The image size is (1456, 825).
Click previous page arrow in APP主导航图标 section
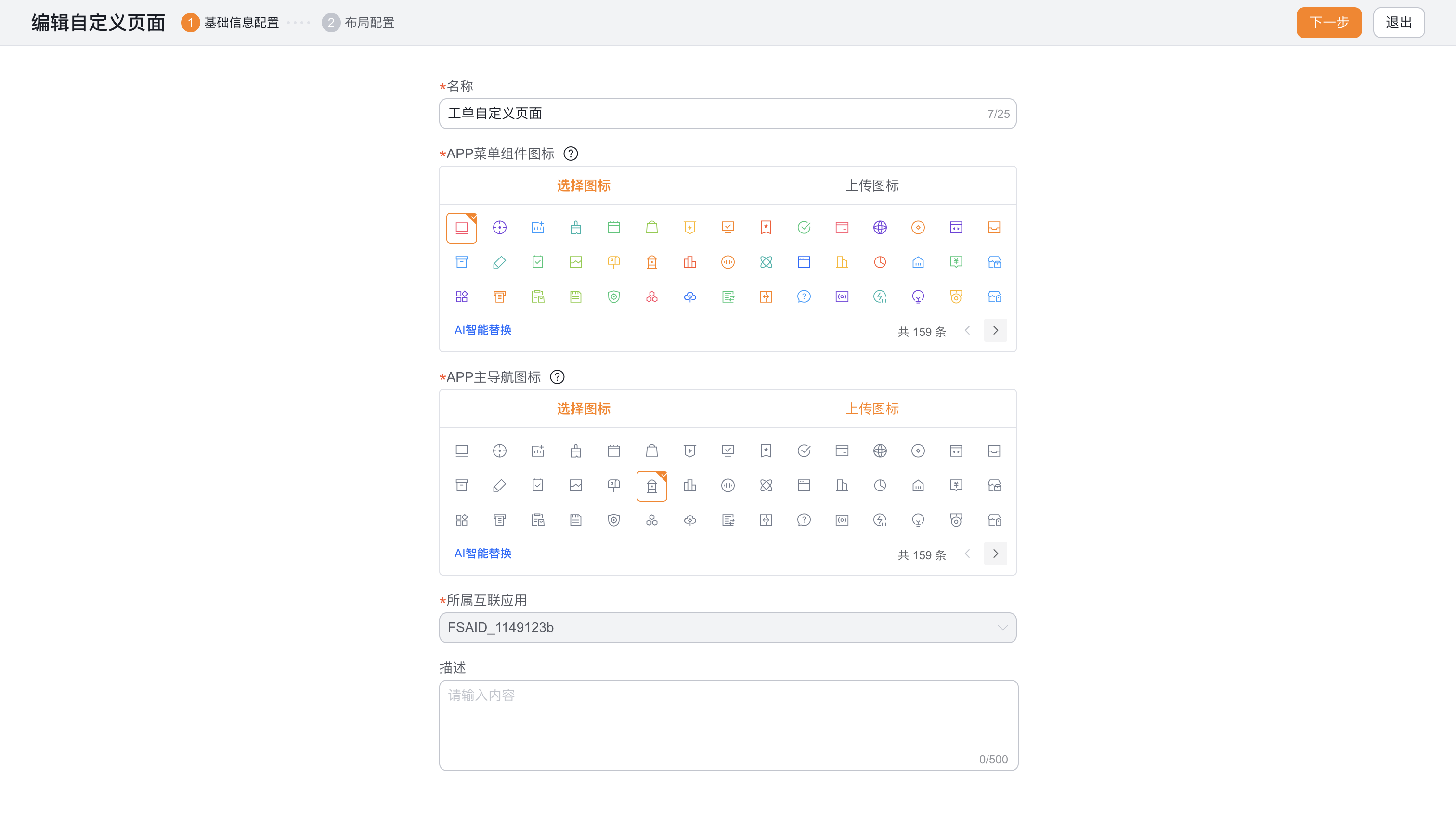967,554
